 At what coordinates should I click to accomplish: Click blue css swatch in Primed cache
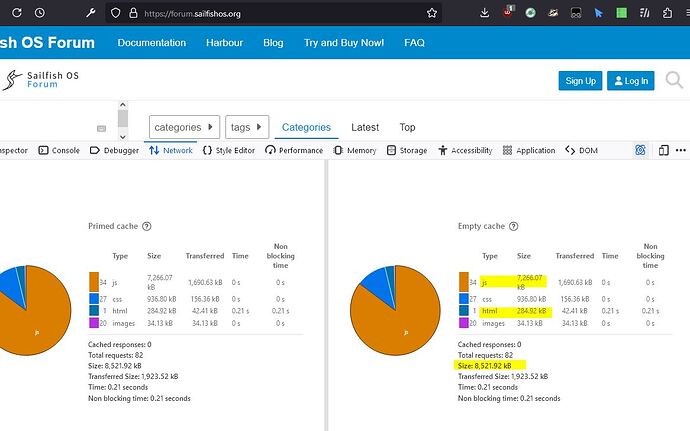click(x=94, y=298)
